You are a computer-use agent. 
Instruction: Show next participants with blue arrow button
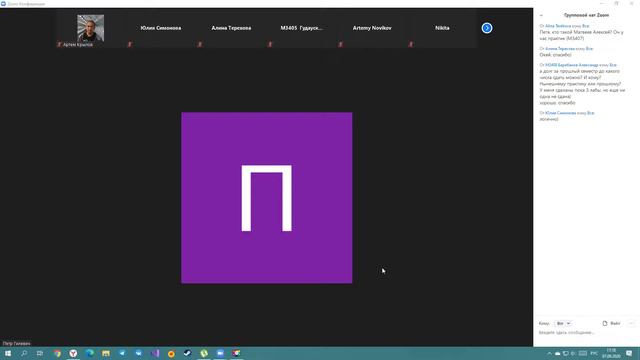click(487, 28)
